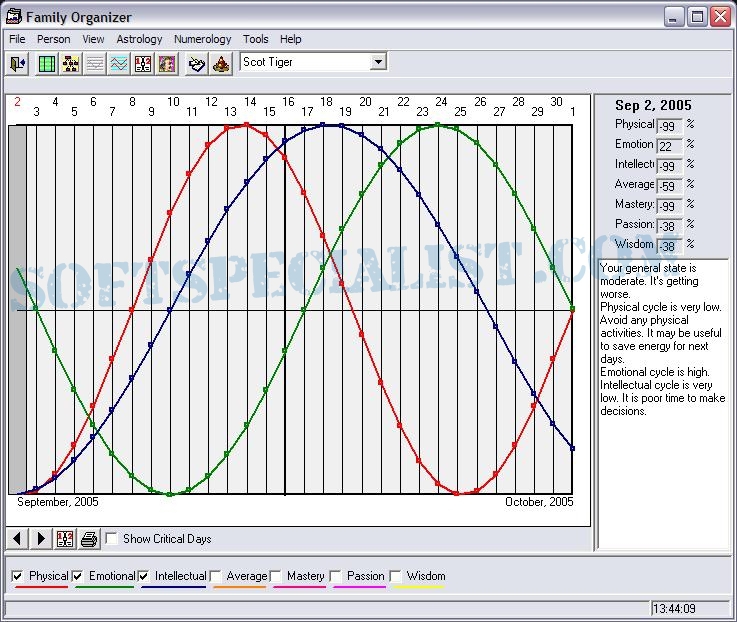Click the calendar icon below the chart

click(x=65, y=539)
